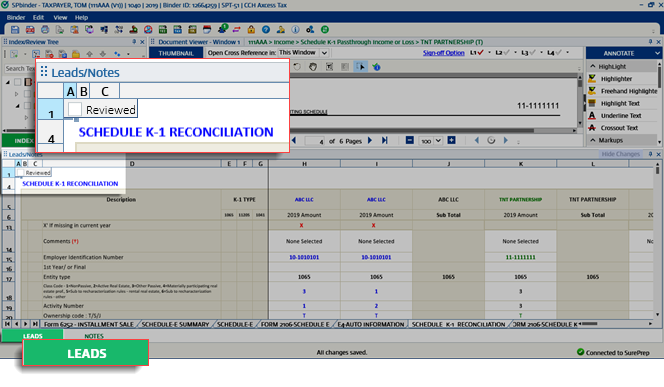Click the THUMBNAIL button

pos(176,53)
